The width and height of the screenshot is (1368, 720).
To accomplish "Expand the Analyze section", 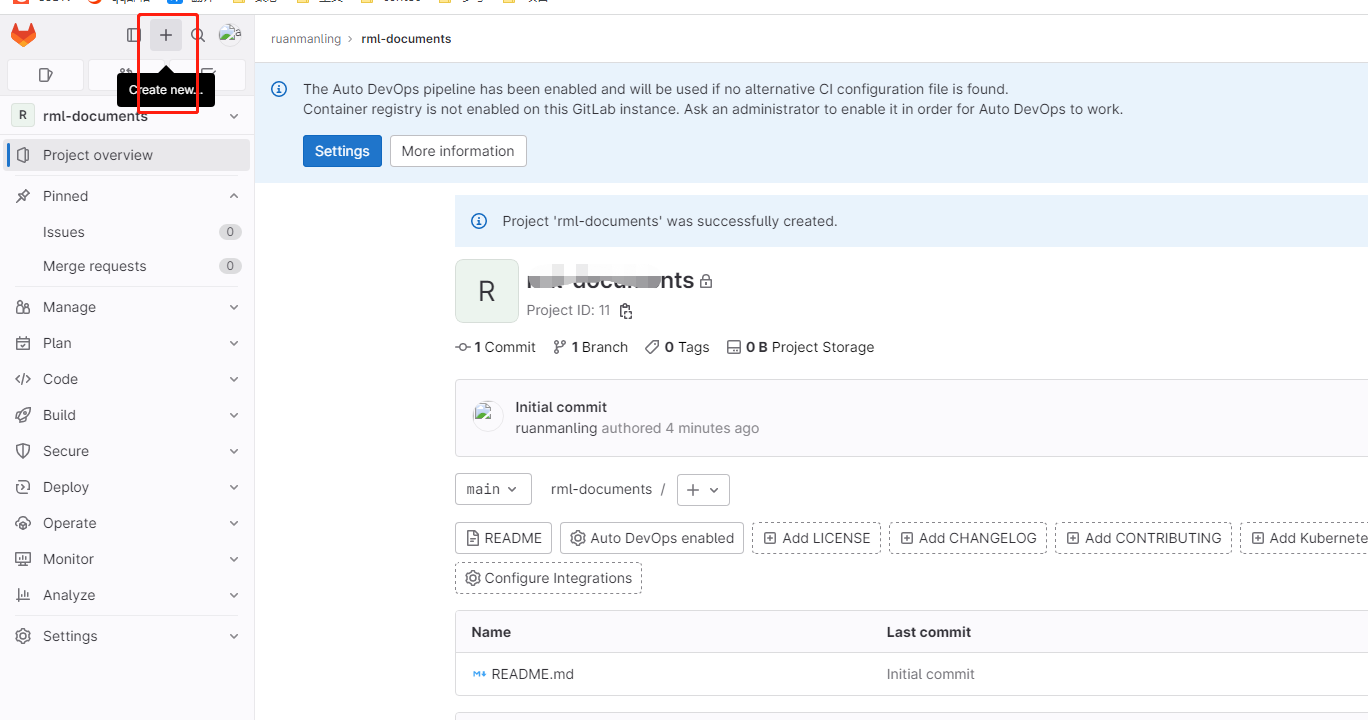I will pos(127,595).
